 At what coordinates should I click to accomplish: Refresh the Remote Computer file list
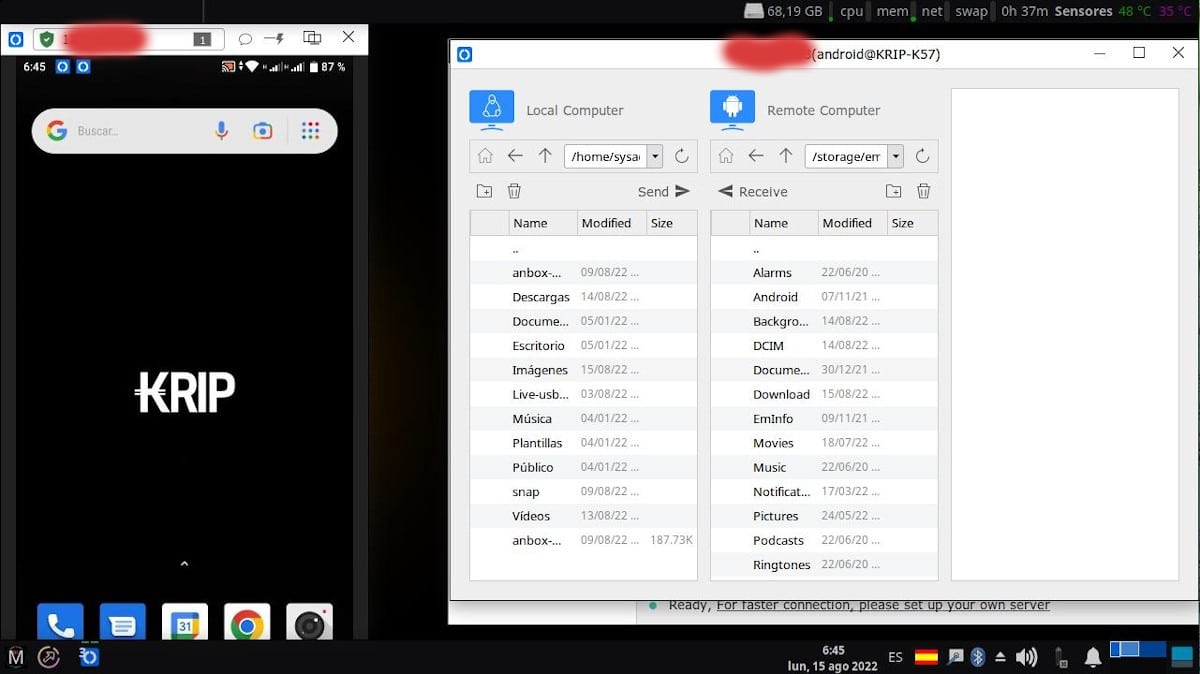tap(923, 156)
